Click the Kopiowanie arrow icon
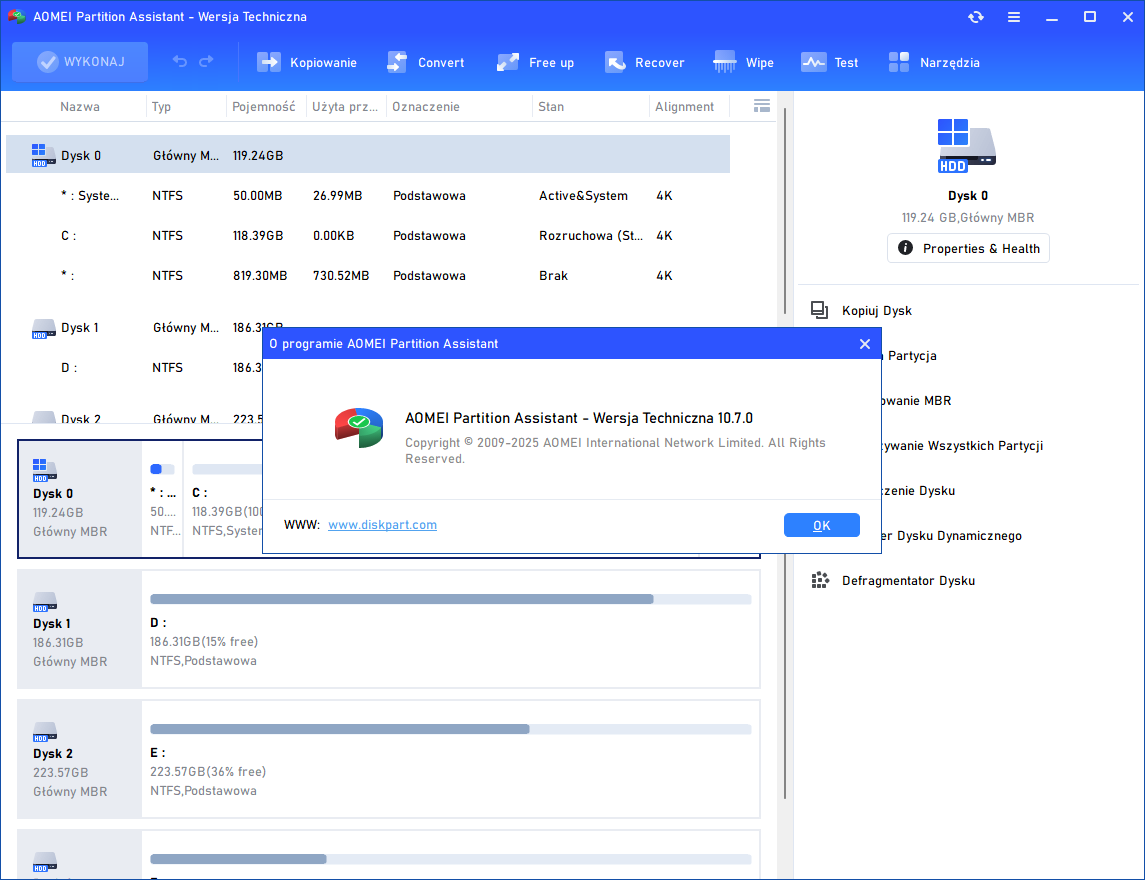 click(x=269, y=62)
